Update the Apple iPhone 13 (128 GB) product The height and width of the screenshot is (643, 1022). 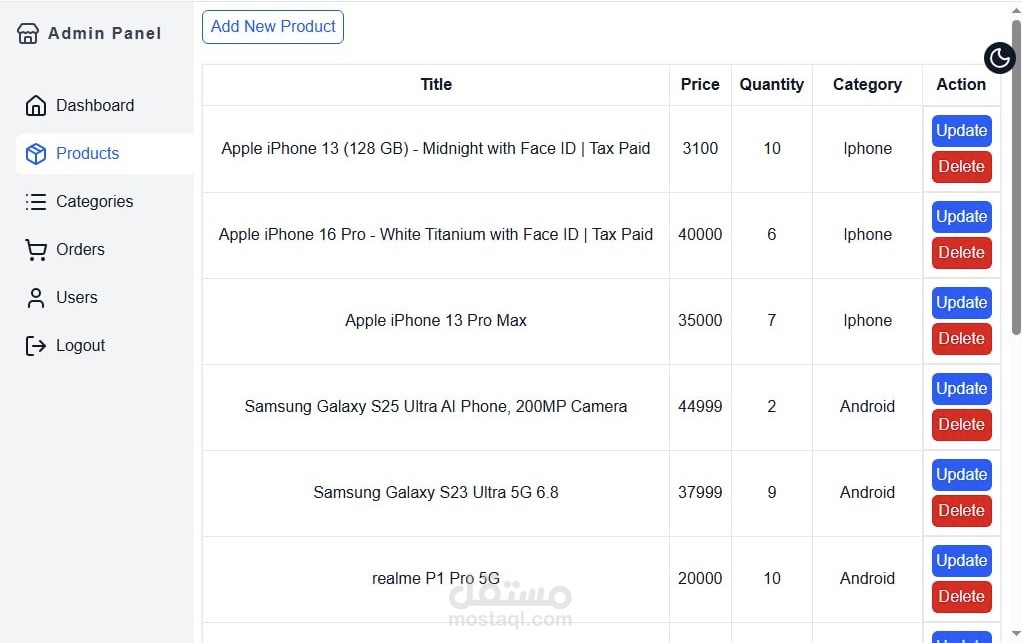(961, 131)
